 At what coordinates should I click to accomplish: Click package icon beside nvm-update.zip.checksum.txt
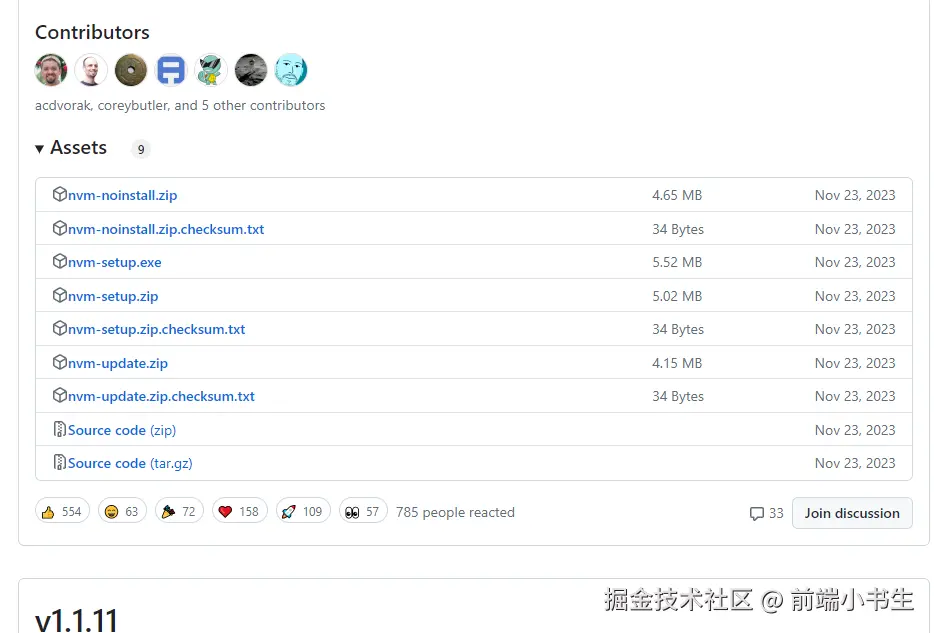coord(60,395)
